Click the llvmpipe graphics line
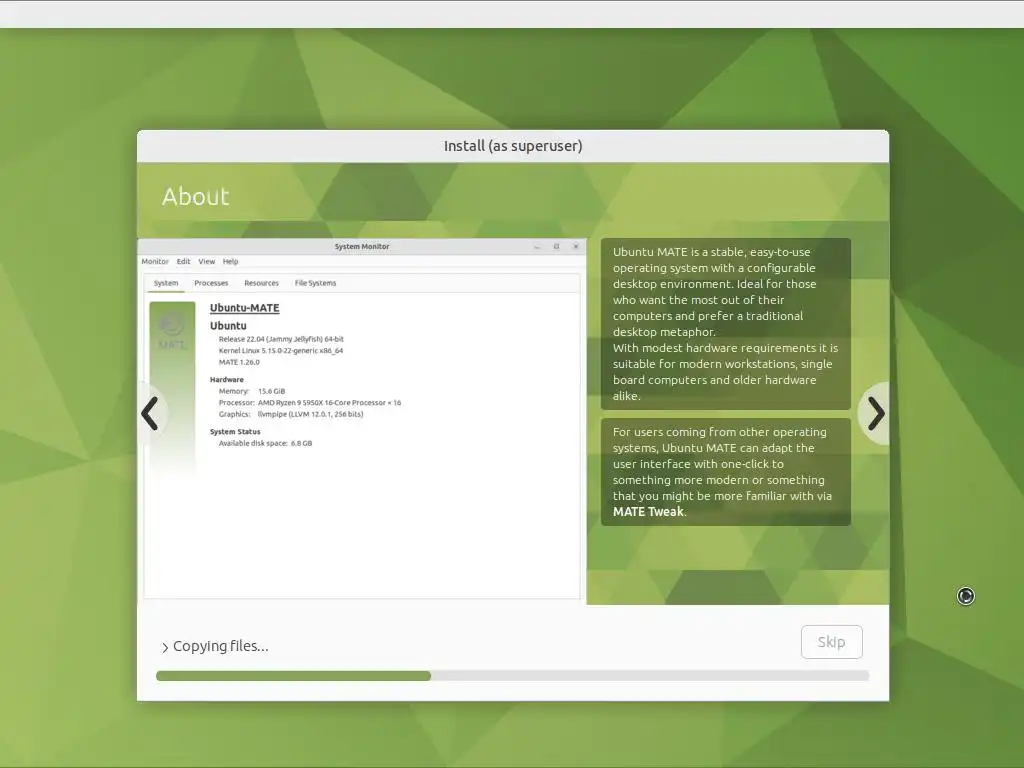The height and width of the screenshot is (768, 1024). pyautogui.click(x=291, y=414)
